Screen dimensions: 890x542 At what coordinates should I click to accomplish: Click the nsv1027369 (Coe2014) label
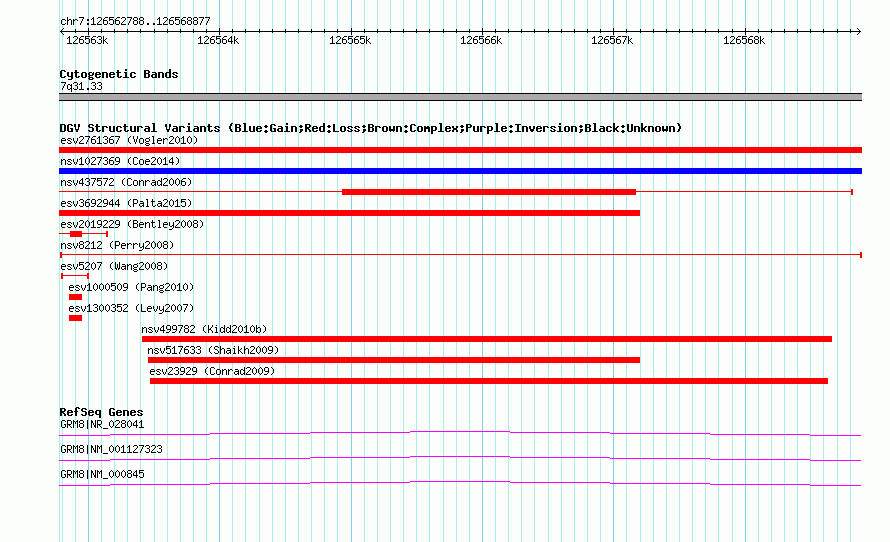pos(120,161)
